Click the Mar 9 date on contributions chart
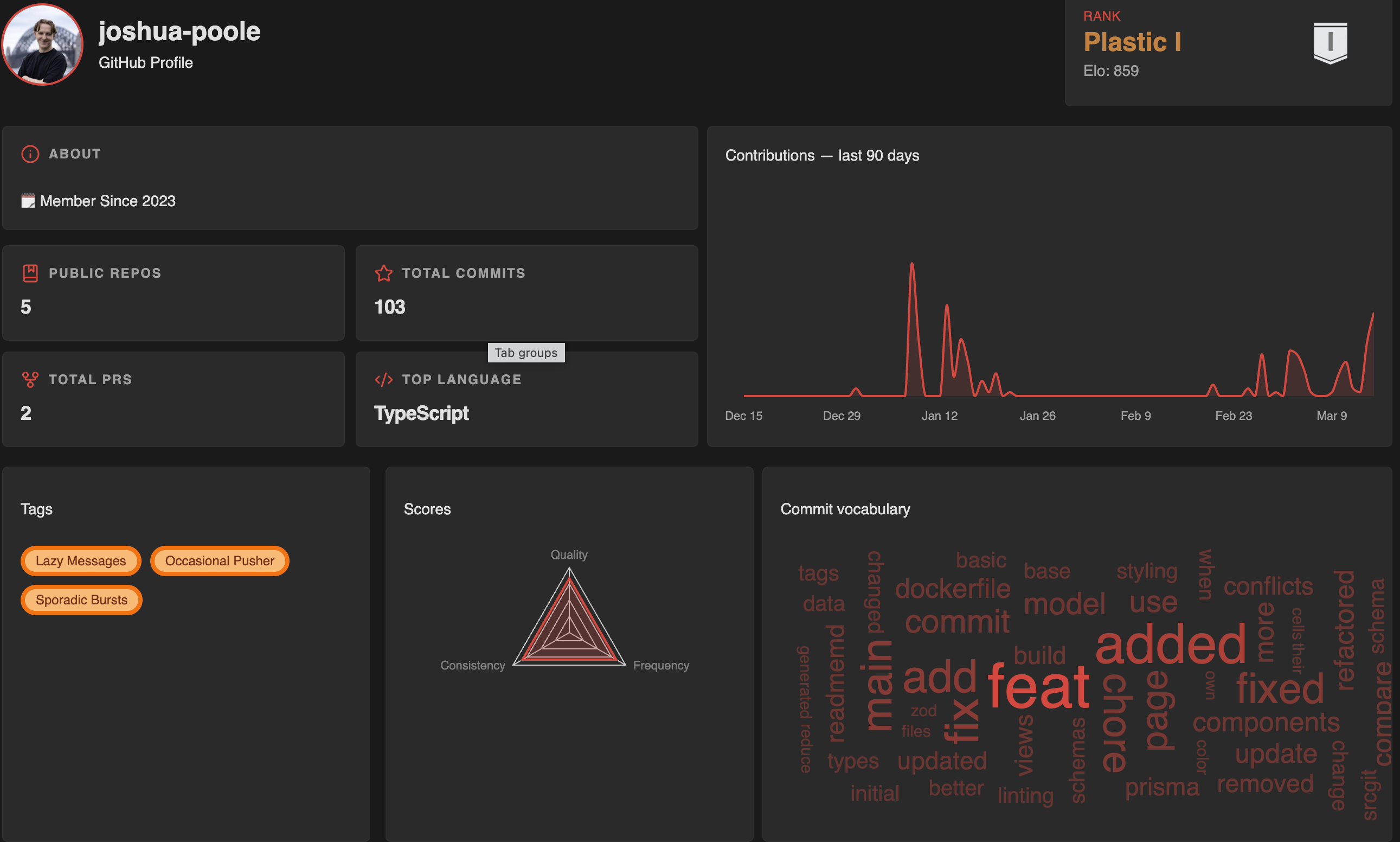The height and width of the screenshot is (842, 1400). (1331, 416)
